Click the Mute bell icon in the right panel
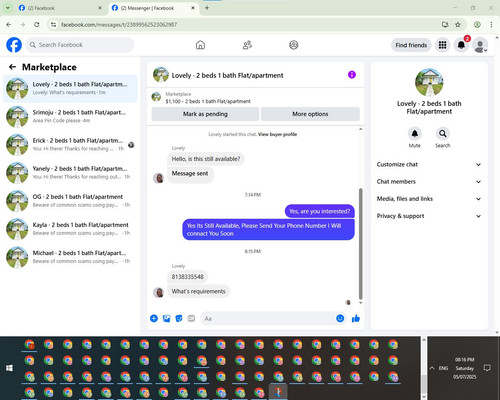500x400 pixels. click(x=415, y=134)
